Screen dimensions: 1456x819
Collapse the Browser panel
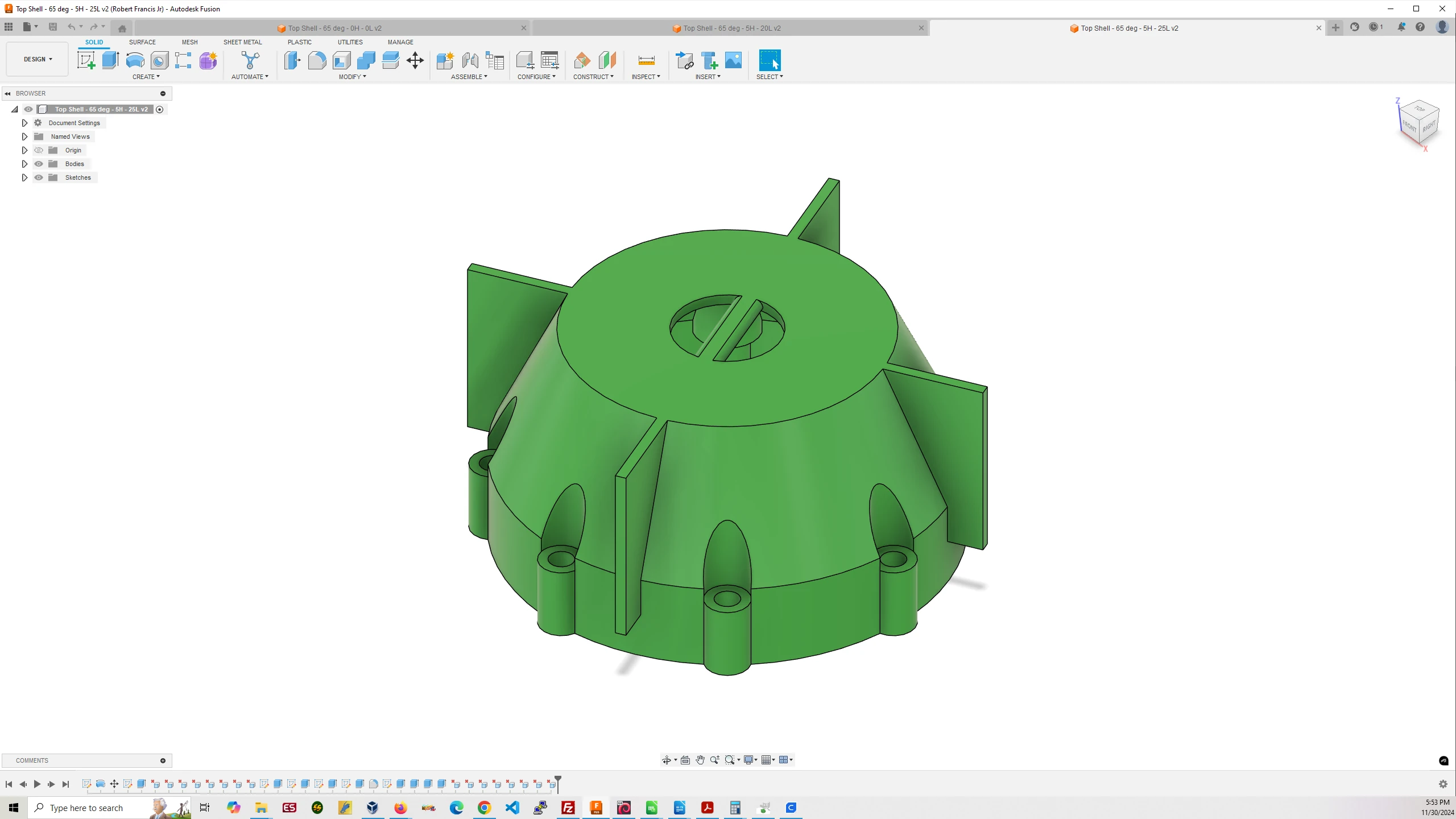[7, 93]
